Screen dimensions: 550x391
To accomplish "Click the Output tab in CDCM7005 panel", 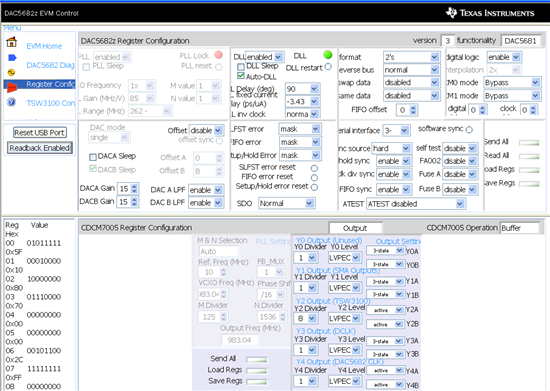I will click(x=355, y=228).
